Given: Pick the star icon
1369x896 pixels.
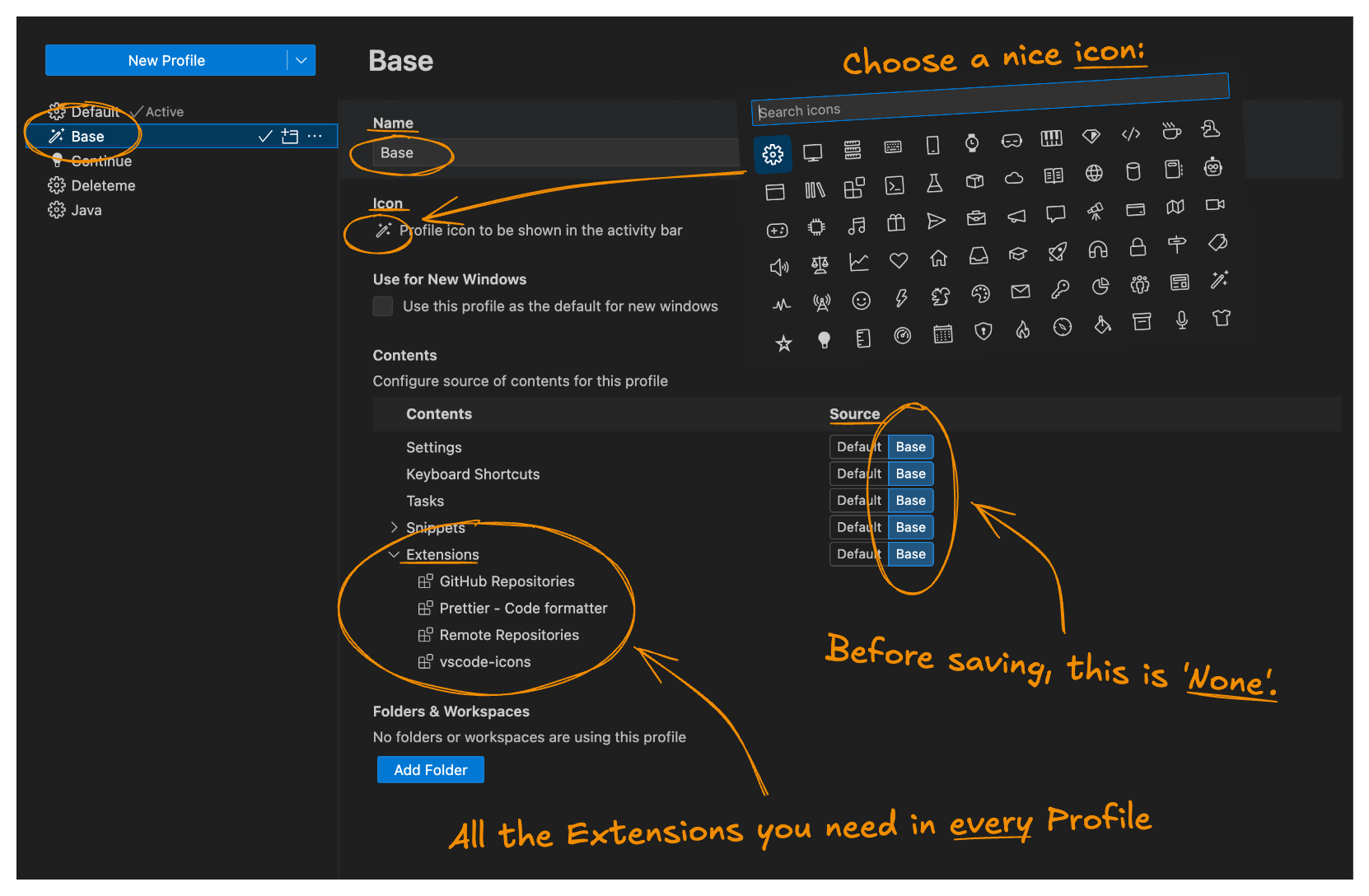Looking at the screenshot, I should pyautogui.click(x=783, y=343).
